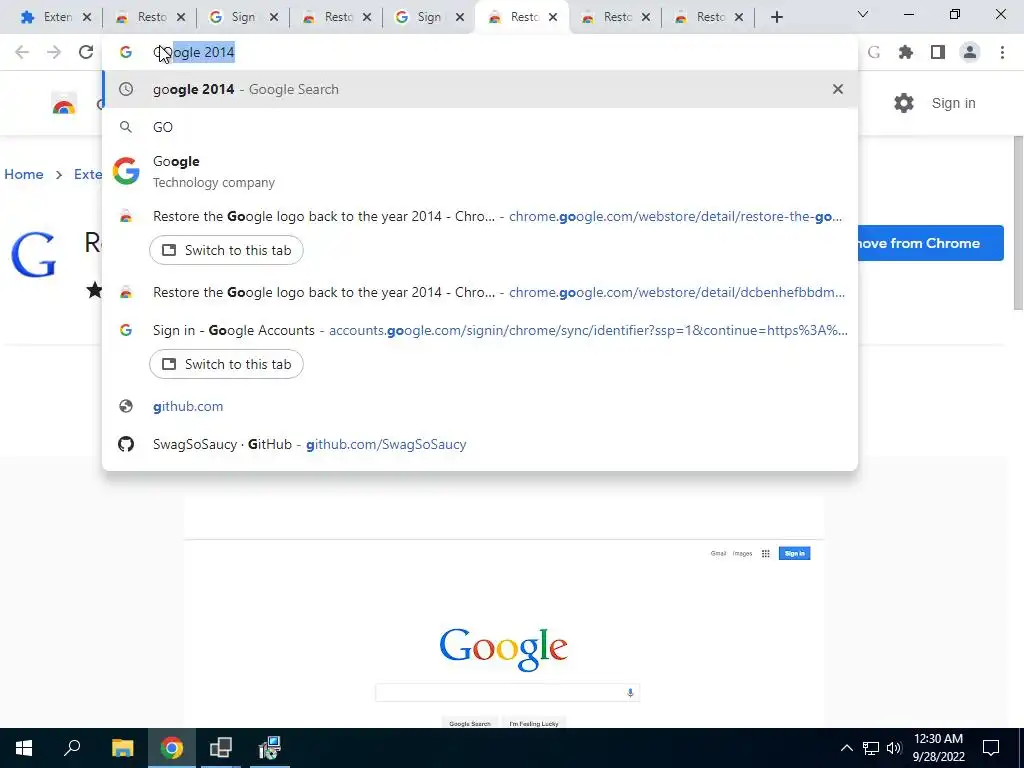
Task: Open network status tray icon
Action: point(871,748)
